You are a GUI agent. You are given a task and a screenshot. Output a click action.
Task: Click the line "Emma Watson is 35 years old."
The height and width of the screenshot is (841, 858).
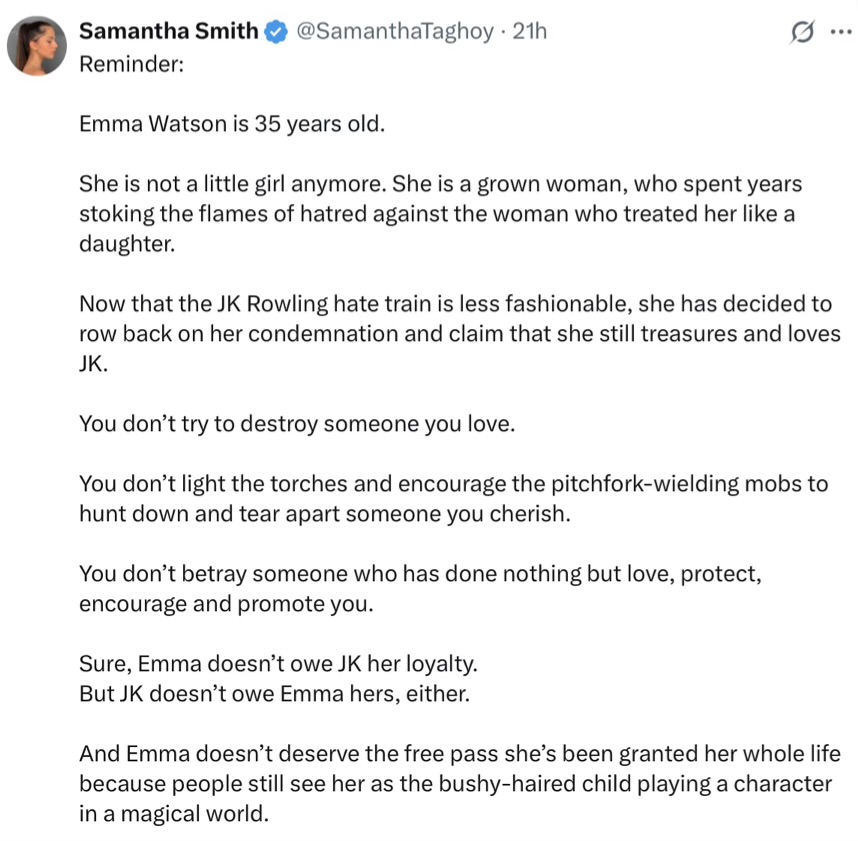pos(232,124)
